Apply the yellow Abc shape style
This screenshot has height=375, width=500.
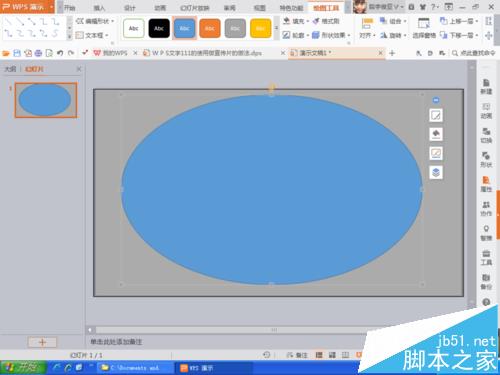click(260, 28)
